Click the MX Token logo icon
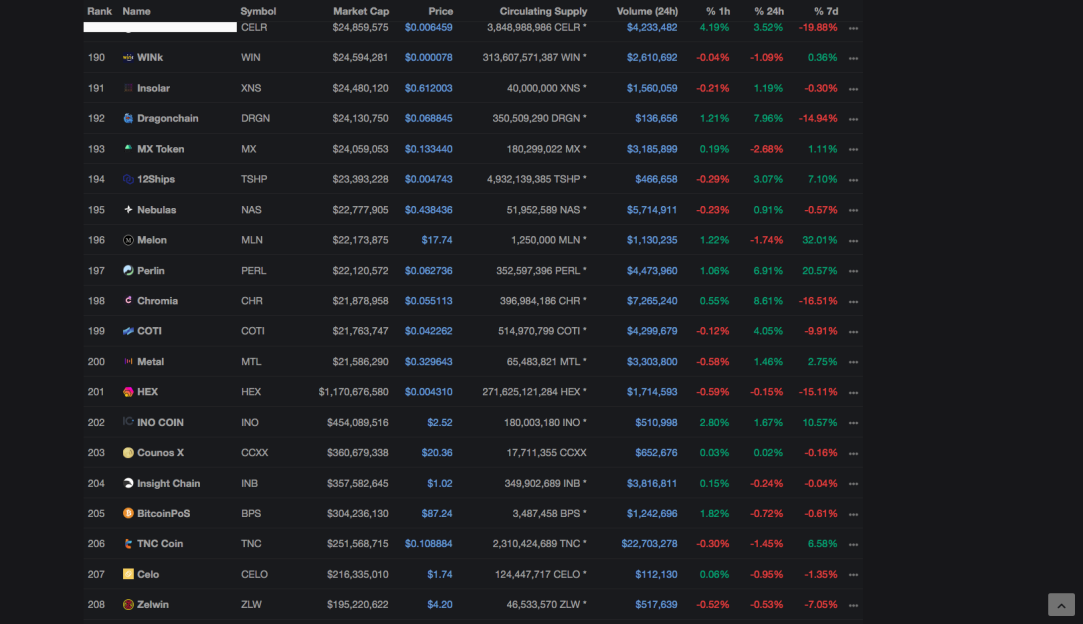 click(x=128, y=149)
